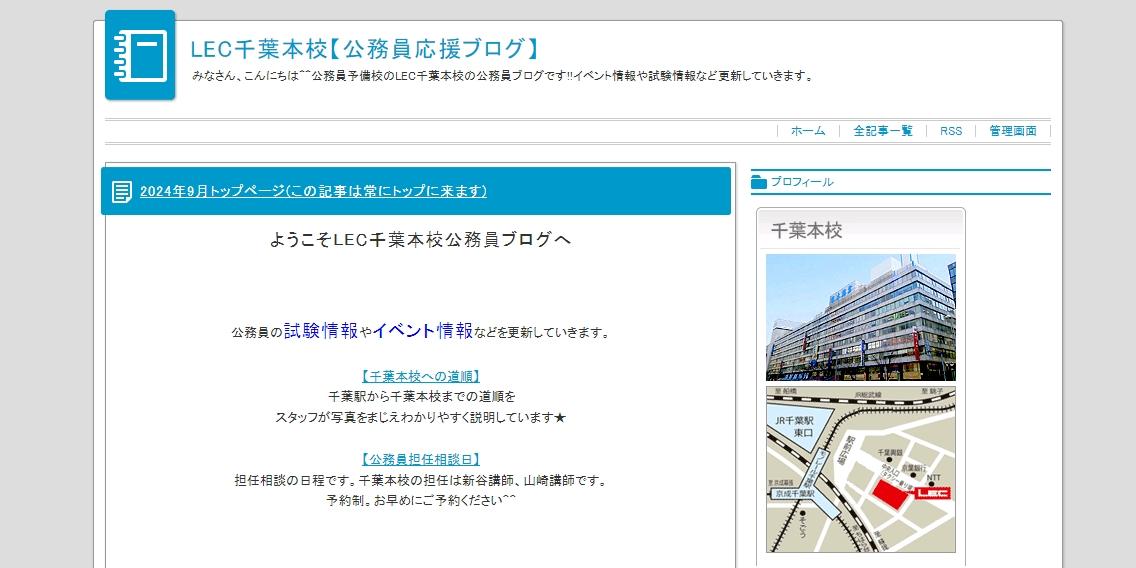Open 全記事一覧 in the navigation bar
This screenshot has width=1136, height=568.
click(882, 131)
